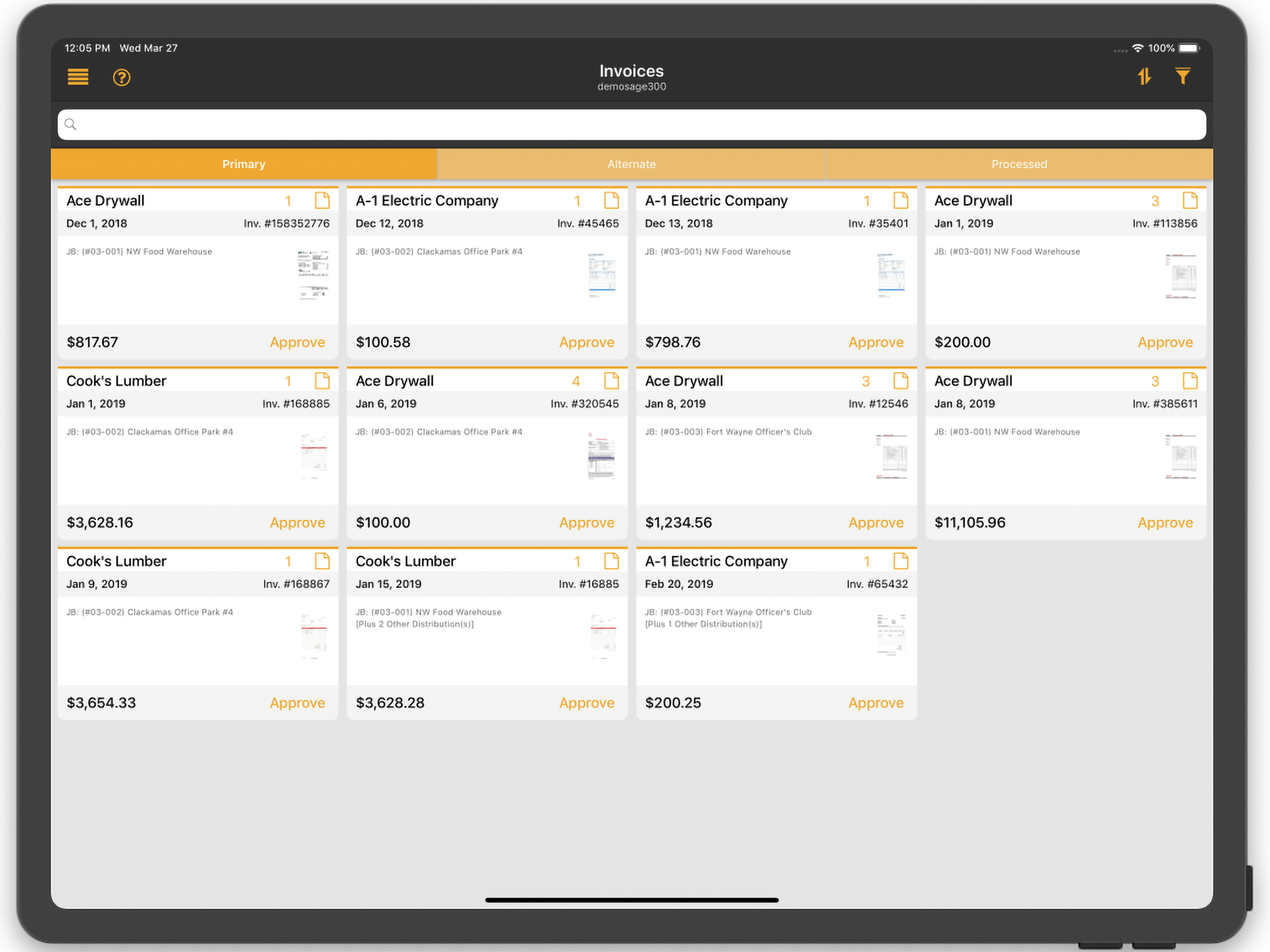The width and height of the screenshot is (1270, 952).
Task: Tap document icon on invoice #158352776 card
Action: click(x=322, y=200)
